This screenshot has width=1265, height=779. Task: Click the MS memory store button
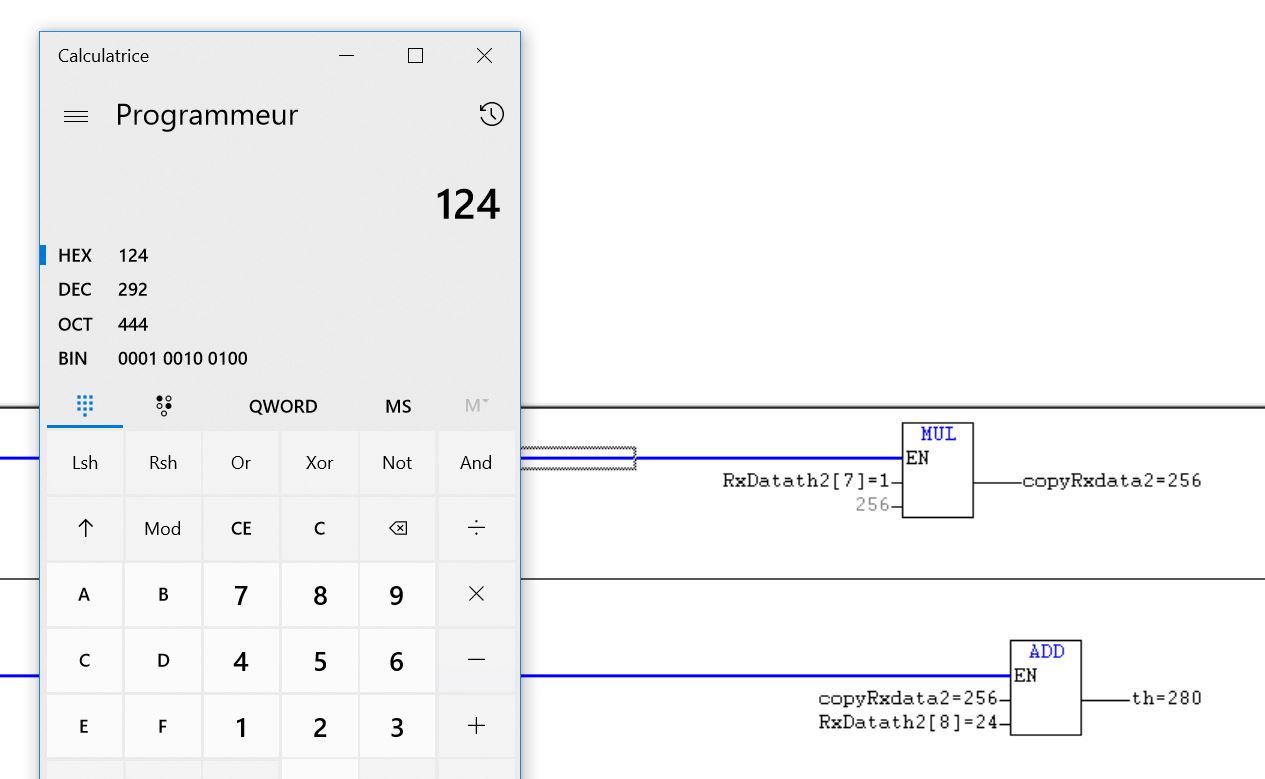(398, 406)
